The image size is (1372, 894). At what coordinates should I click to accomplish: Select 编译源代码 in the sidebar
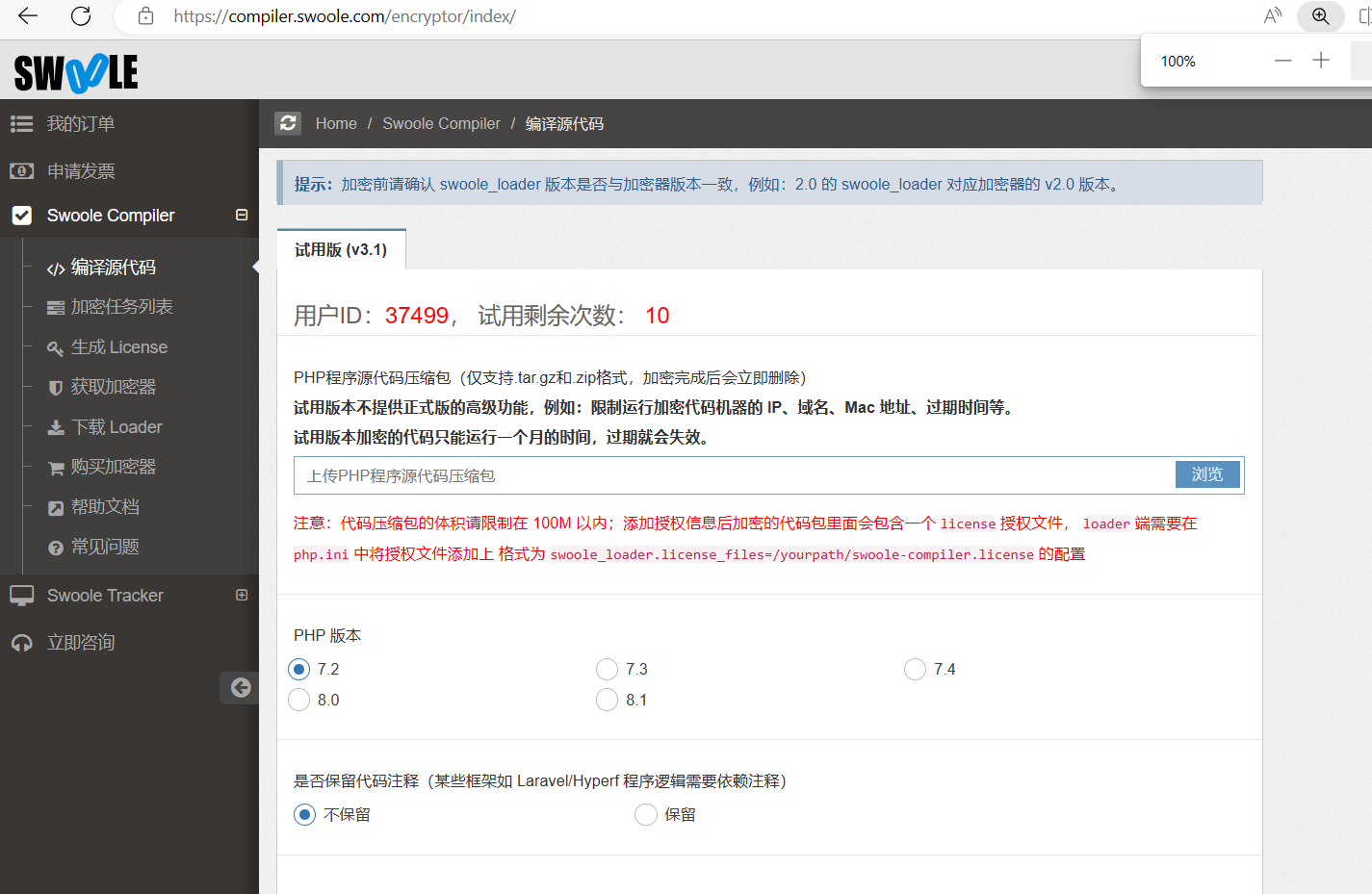click(113, 268)
